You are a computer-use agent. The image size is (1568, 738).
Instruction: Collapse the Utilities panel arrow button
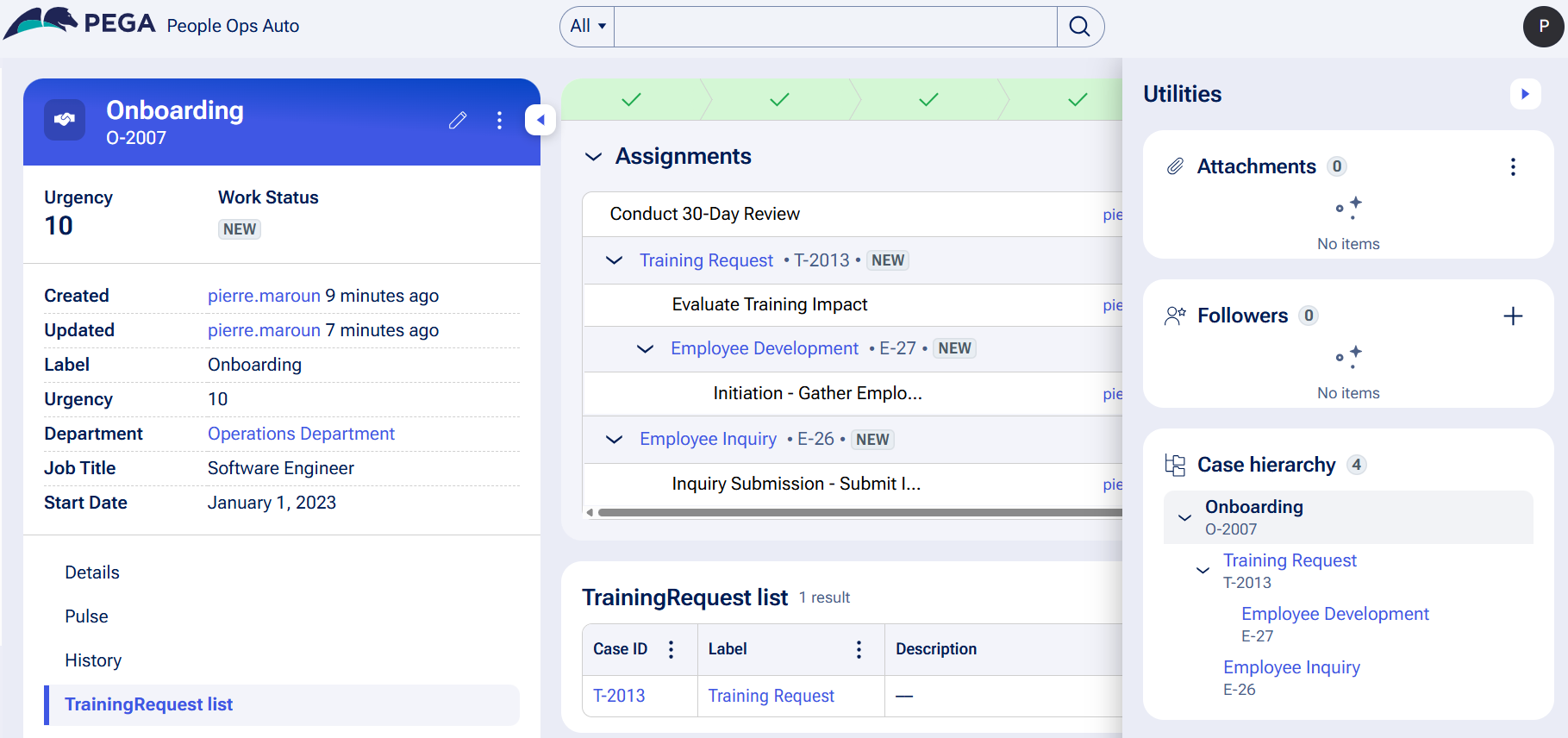tap(1525, 94)
